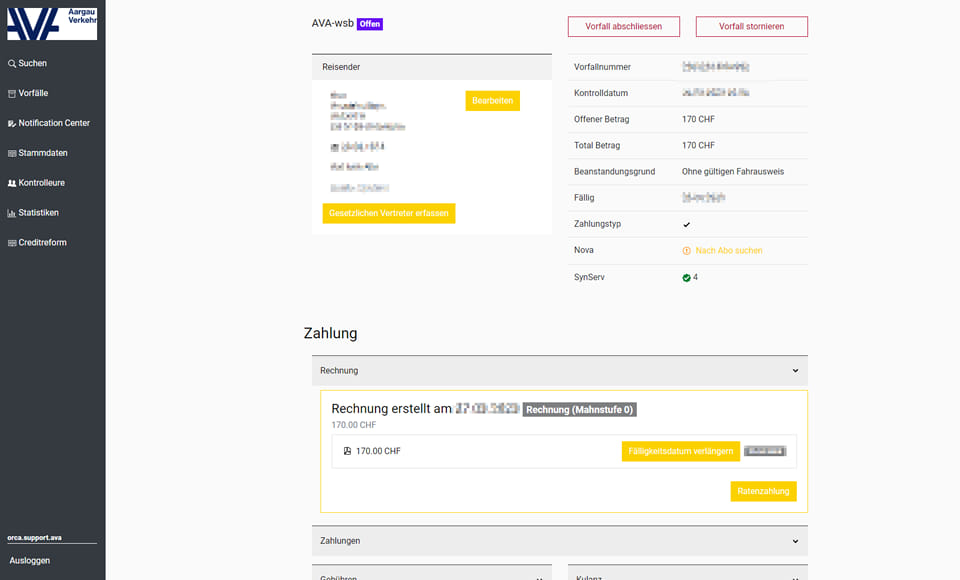Click the Statistiken chart icon
960x580 pixels.
point(12,213)
